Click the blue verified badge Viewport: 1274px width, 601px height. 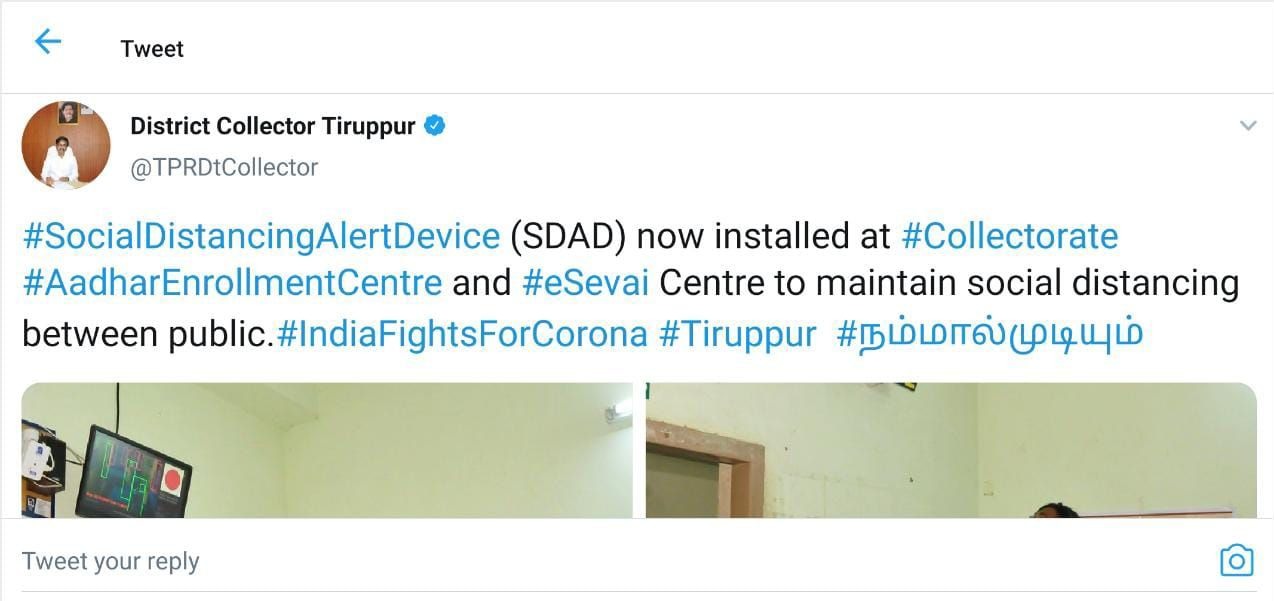pos(435,126)
